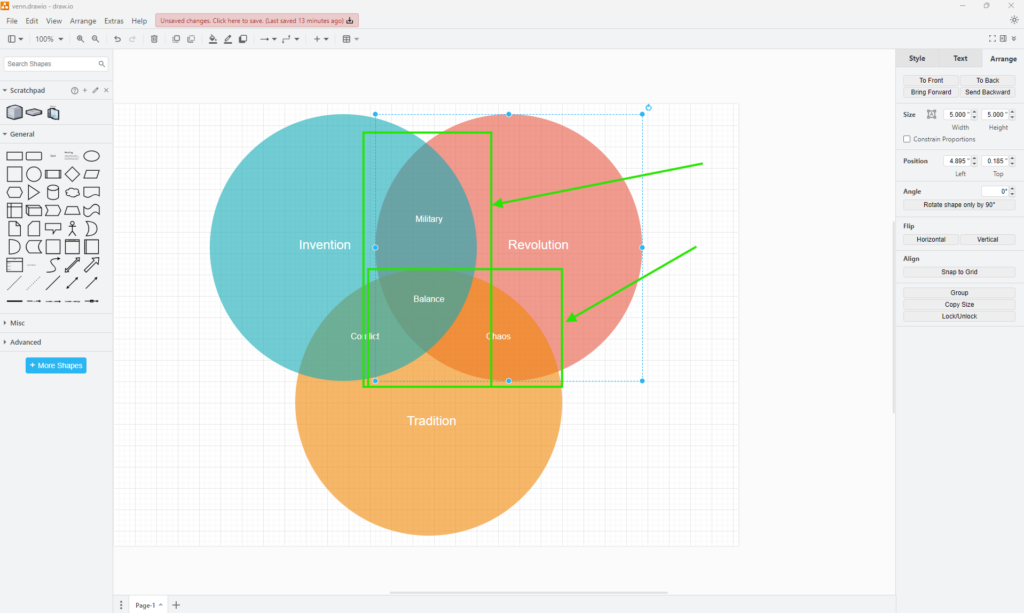The height and width of the screenshot is (613, 1024).
Task: Select the bidirectional block arrow shape
Action: (x=72, y=264)
